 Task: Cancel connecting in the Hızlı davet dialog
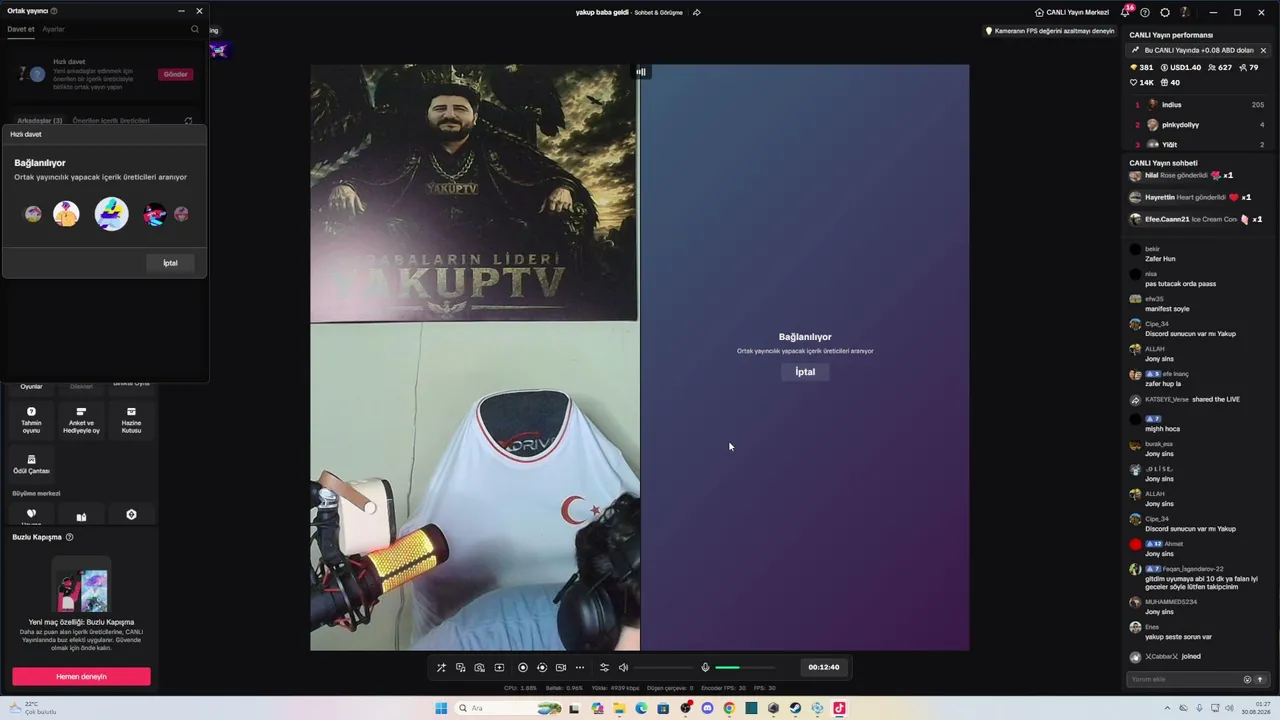pos(170,263)
